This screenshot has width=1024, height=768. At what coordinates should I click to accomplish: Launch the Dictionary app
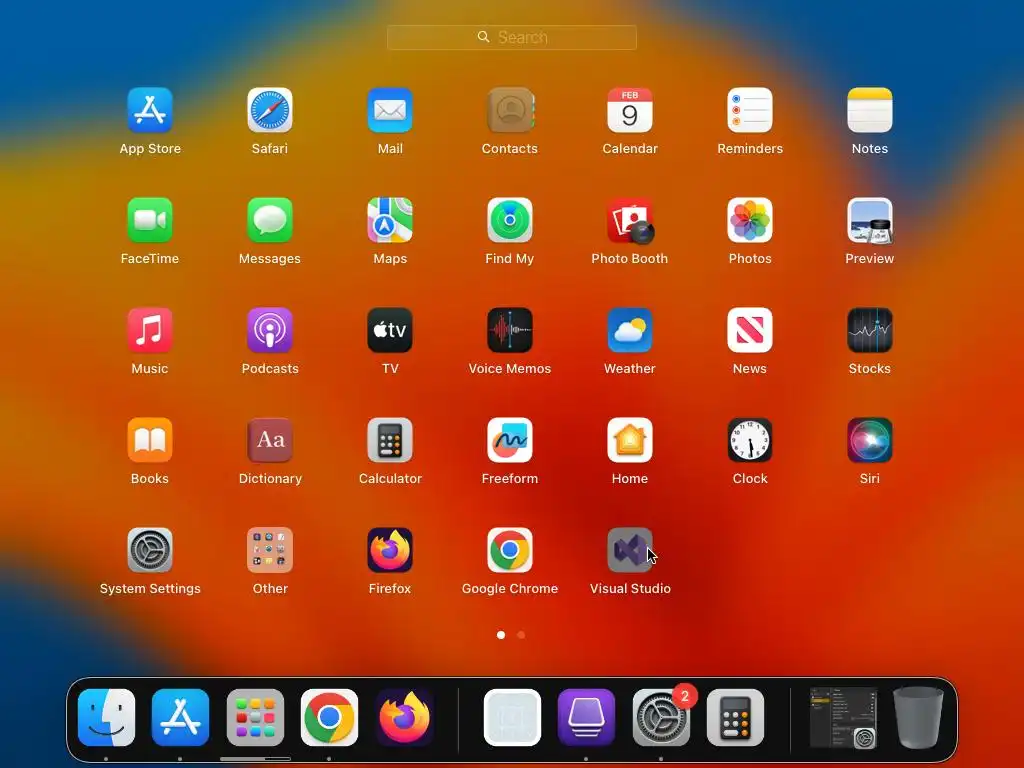click(x=270, y=441)
